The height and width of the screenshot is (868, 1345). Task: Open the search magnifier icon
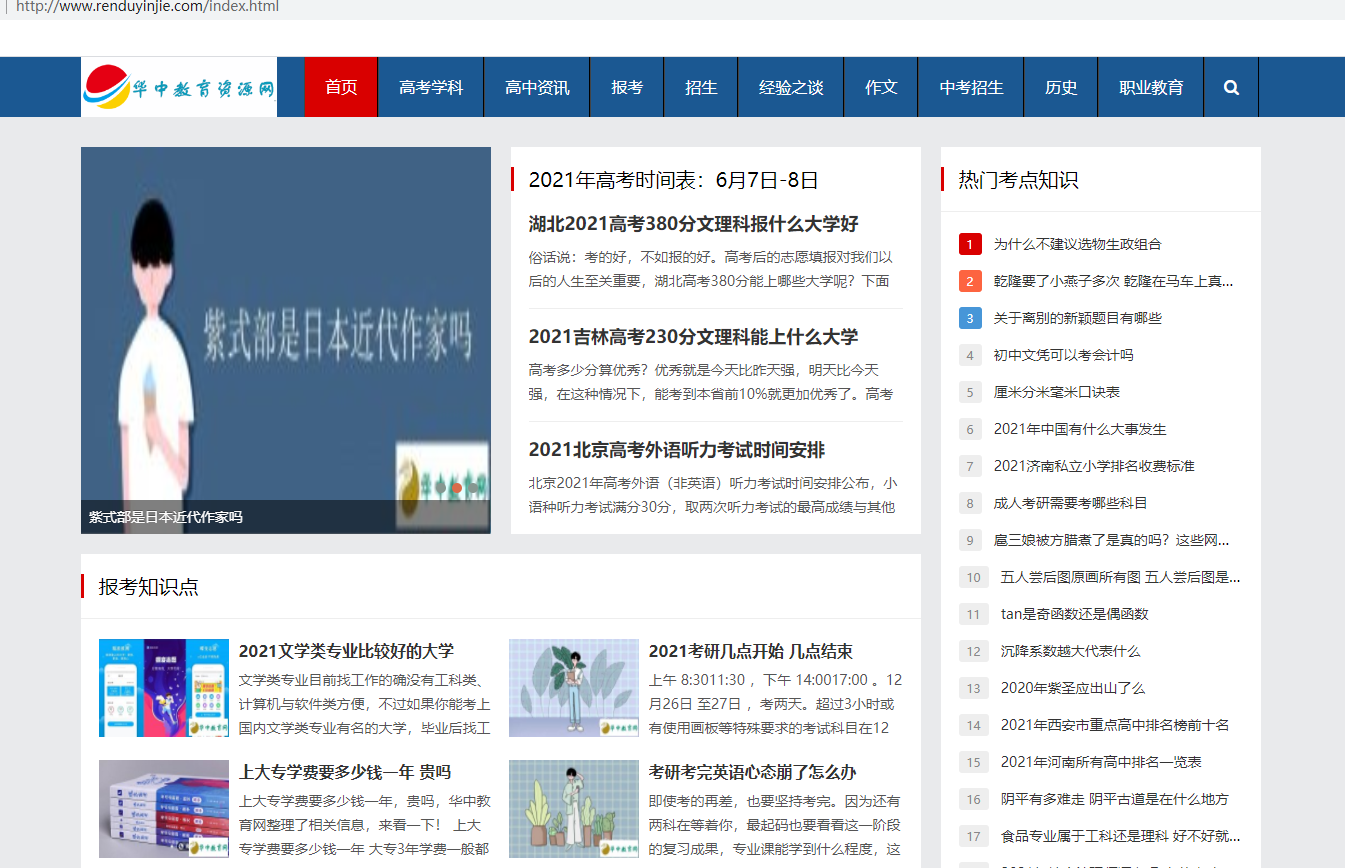pos(1230,87)
